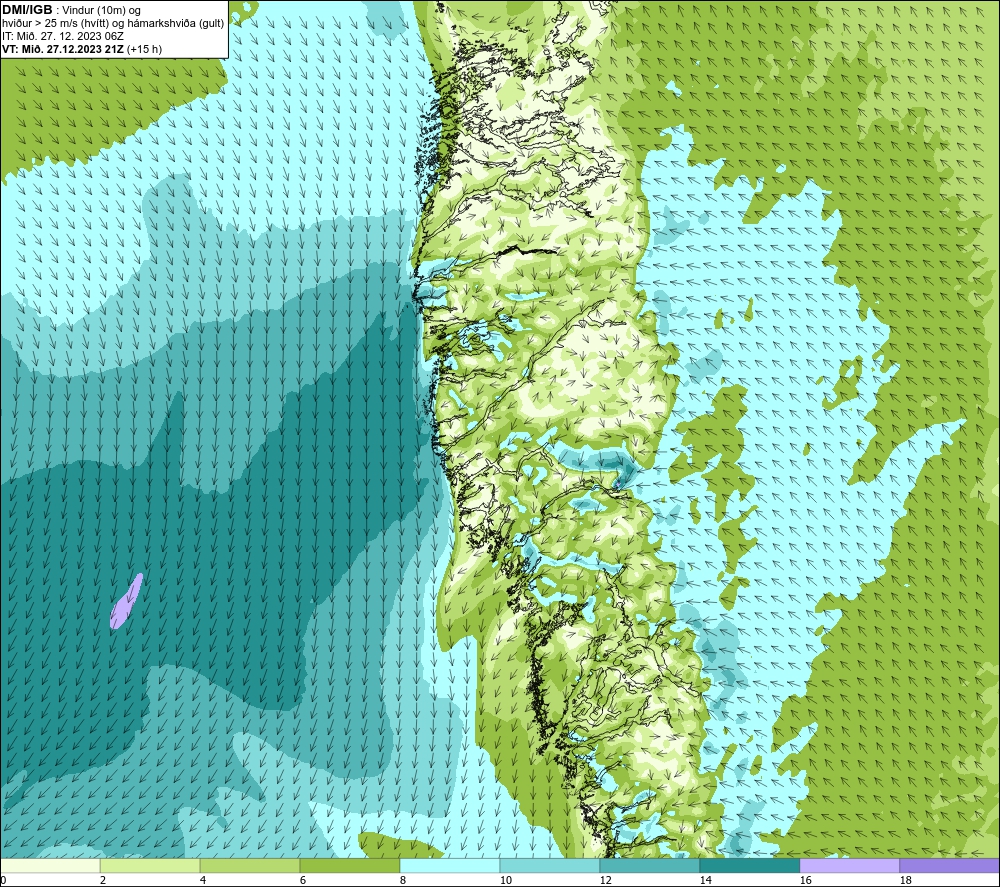This screenshot has height=887, width=1000.
Task: Click the legend scale label '6'
Action: (302, 880)
